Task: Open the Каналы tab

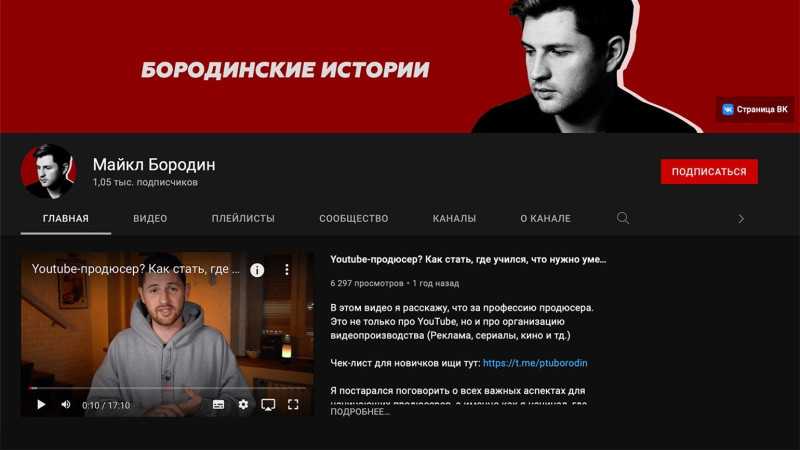Action: click(x=454, y=218)
